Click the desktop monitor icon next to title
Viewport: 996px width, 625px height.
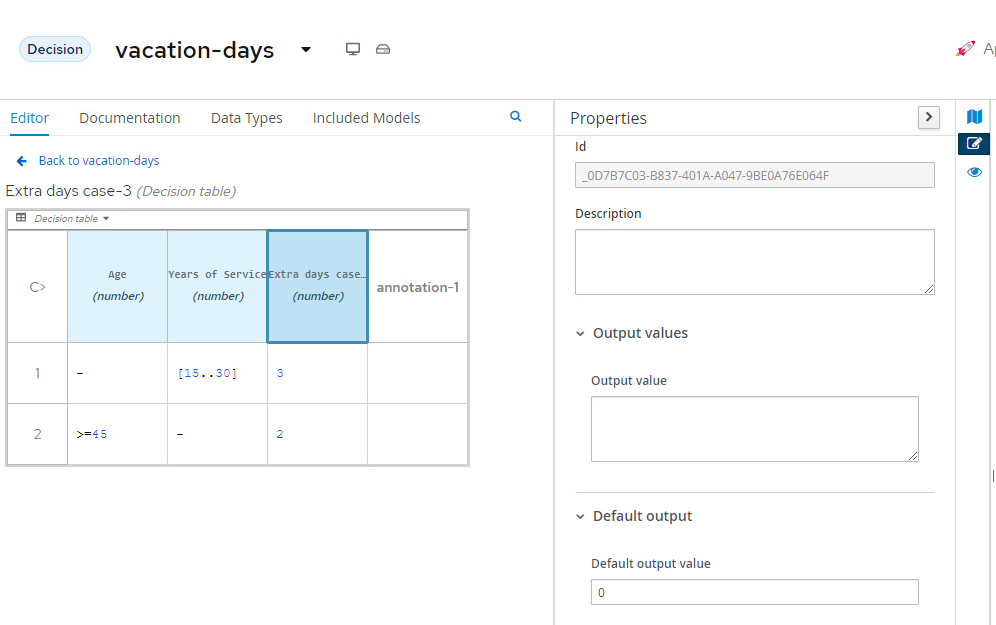pos(353,49)
